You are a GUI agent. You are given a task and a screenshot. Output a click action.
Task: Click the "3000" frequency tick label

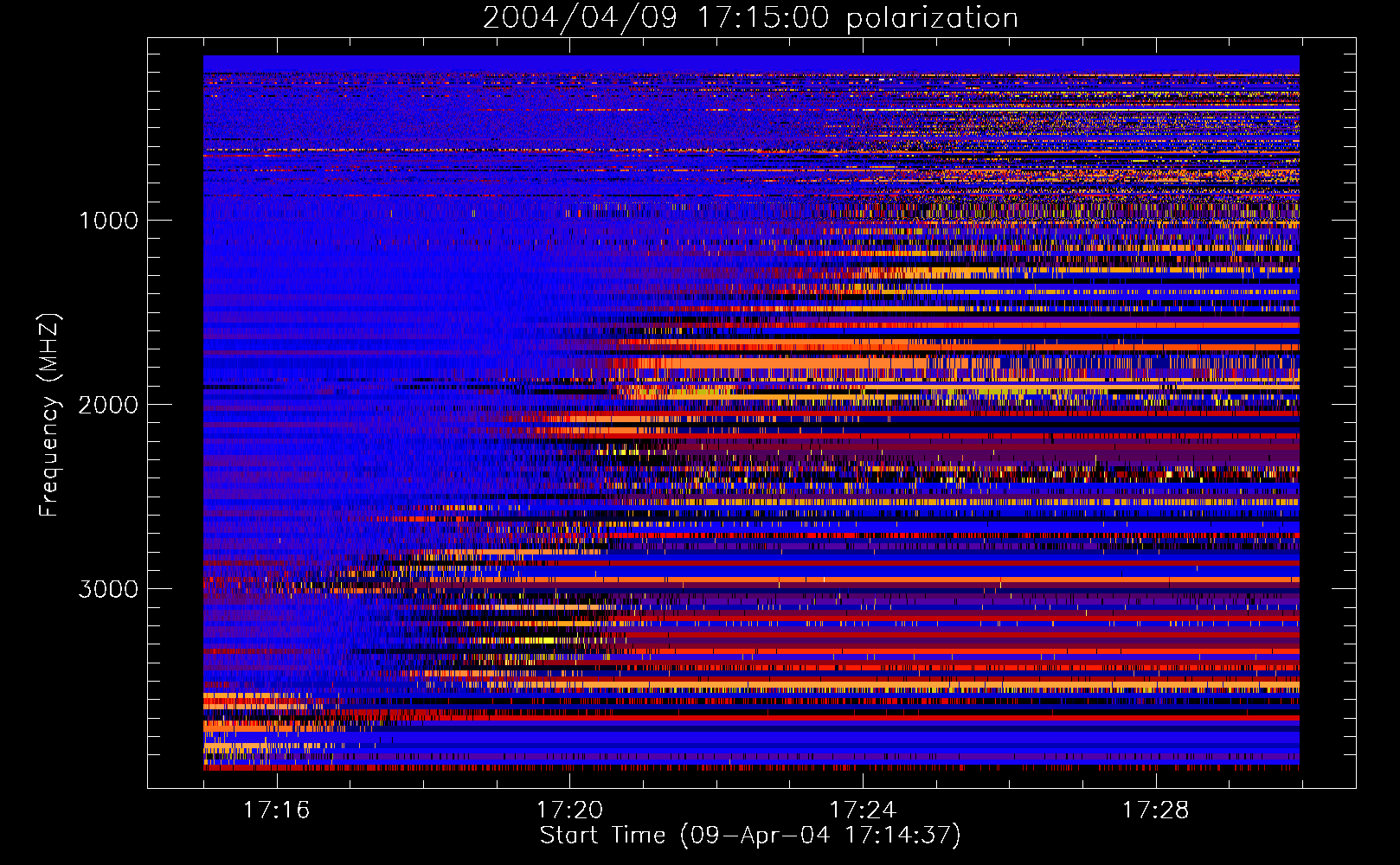click(x=108, y=589)
